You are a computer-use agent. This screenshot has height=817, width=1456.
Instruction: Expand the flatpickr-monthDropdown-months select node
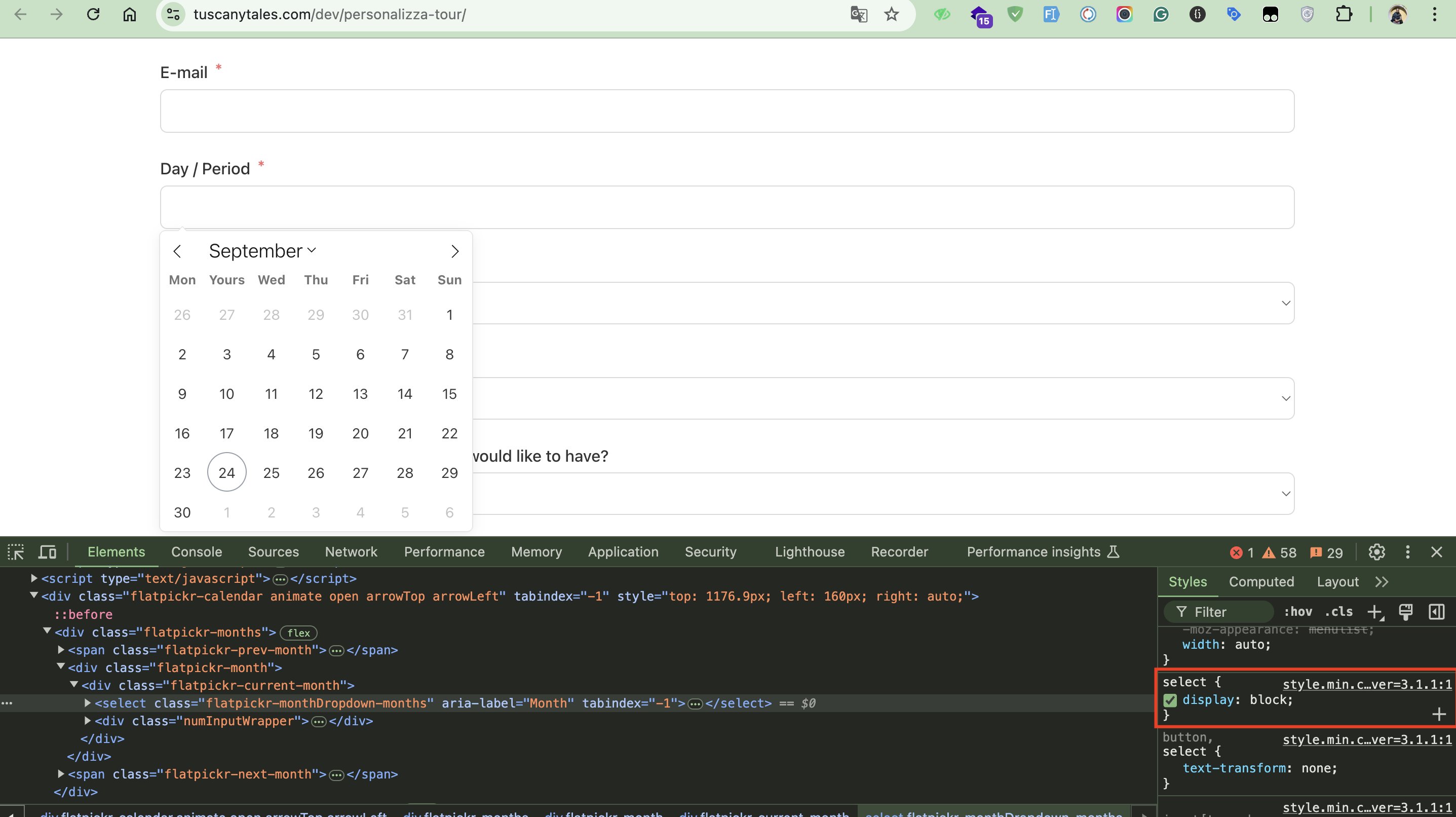coord(88,703)
